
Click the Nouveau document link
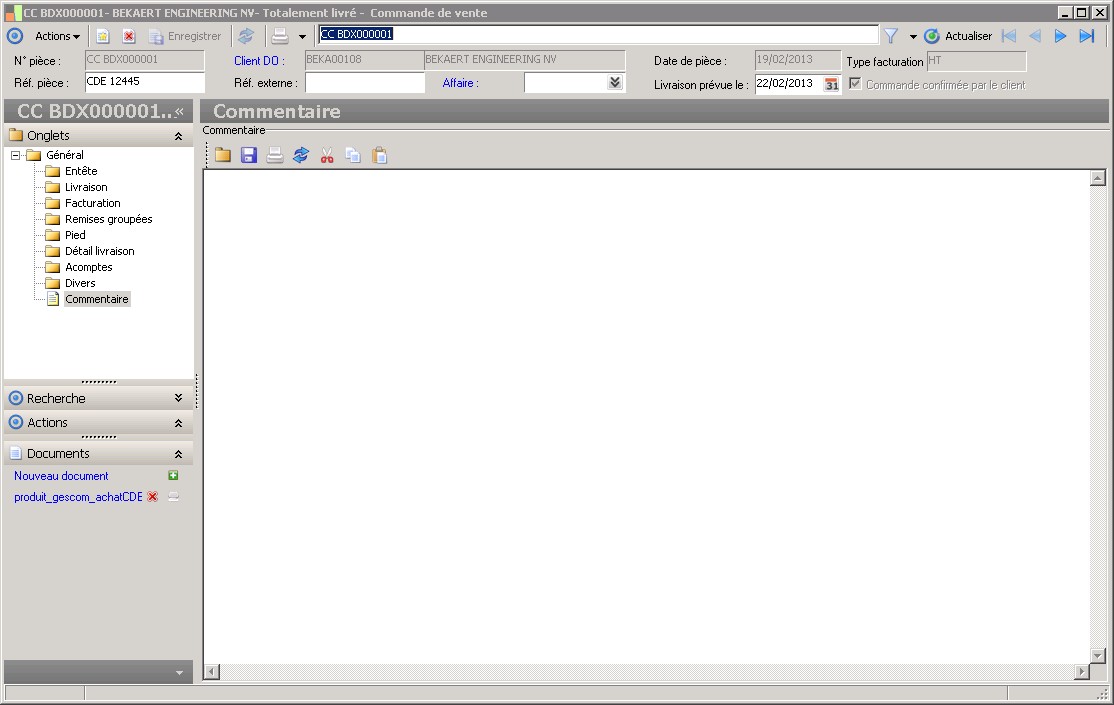[x=61, y=476]
